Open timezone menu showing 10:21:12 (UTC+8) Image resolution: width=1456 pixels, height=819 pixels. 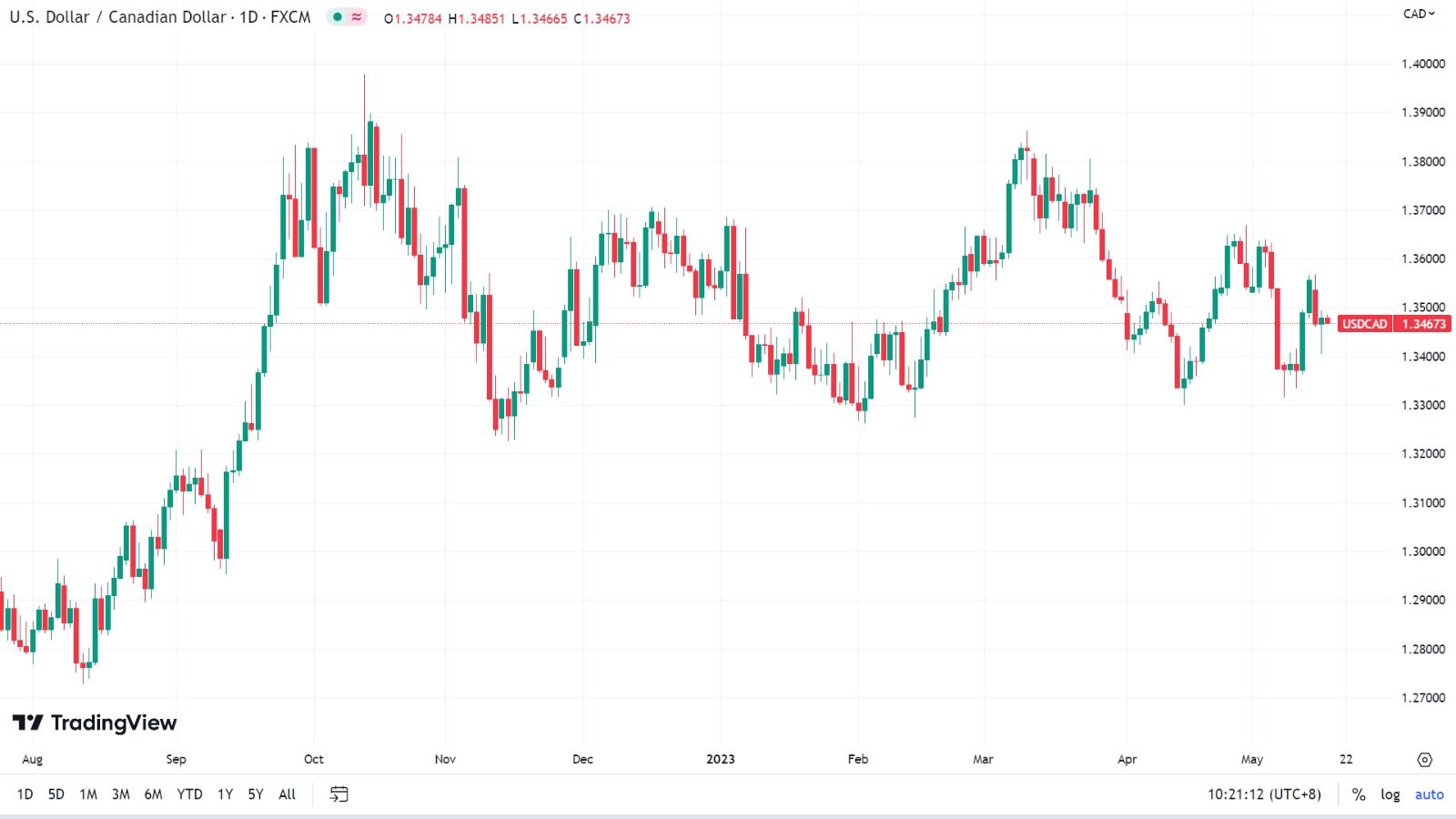point(1264,794)
